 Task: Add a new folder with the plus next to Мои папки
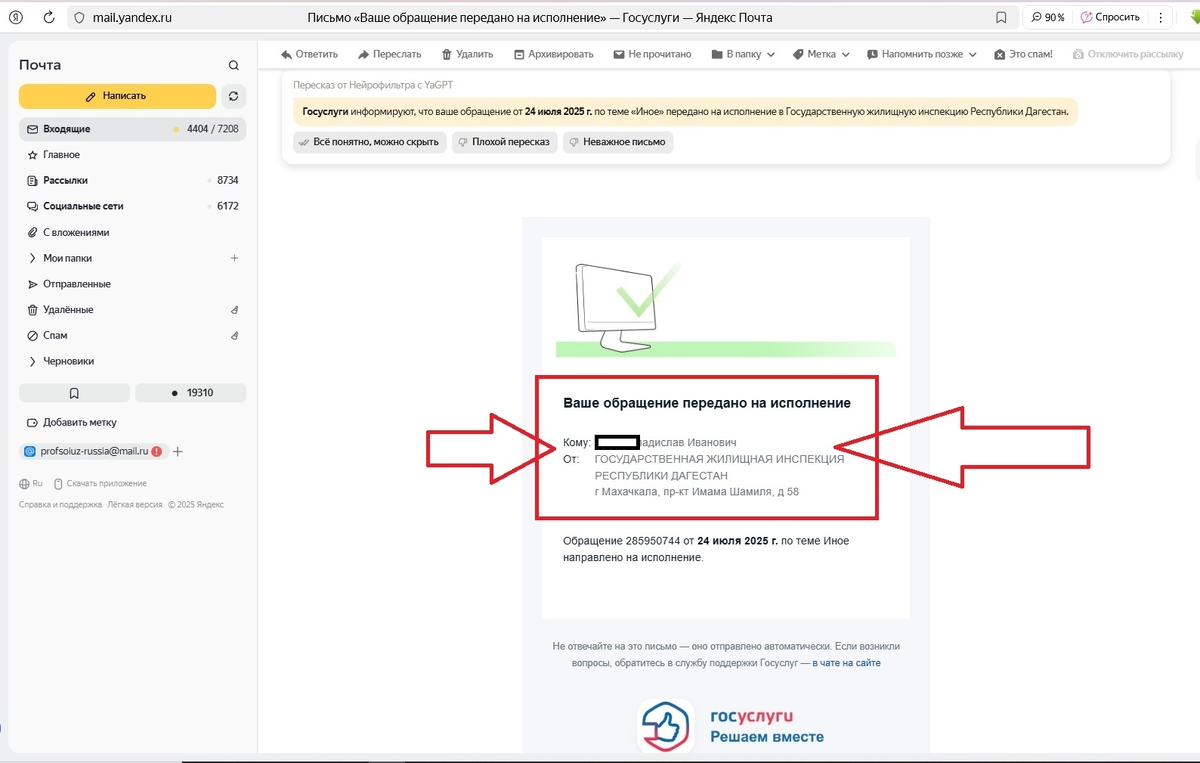point(234,258)
